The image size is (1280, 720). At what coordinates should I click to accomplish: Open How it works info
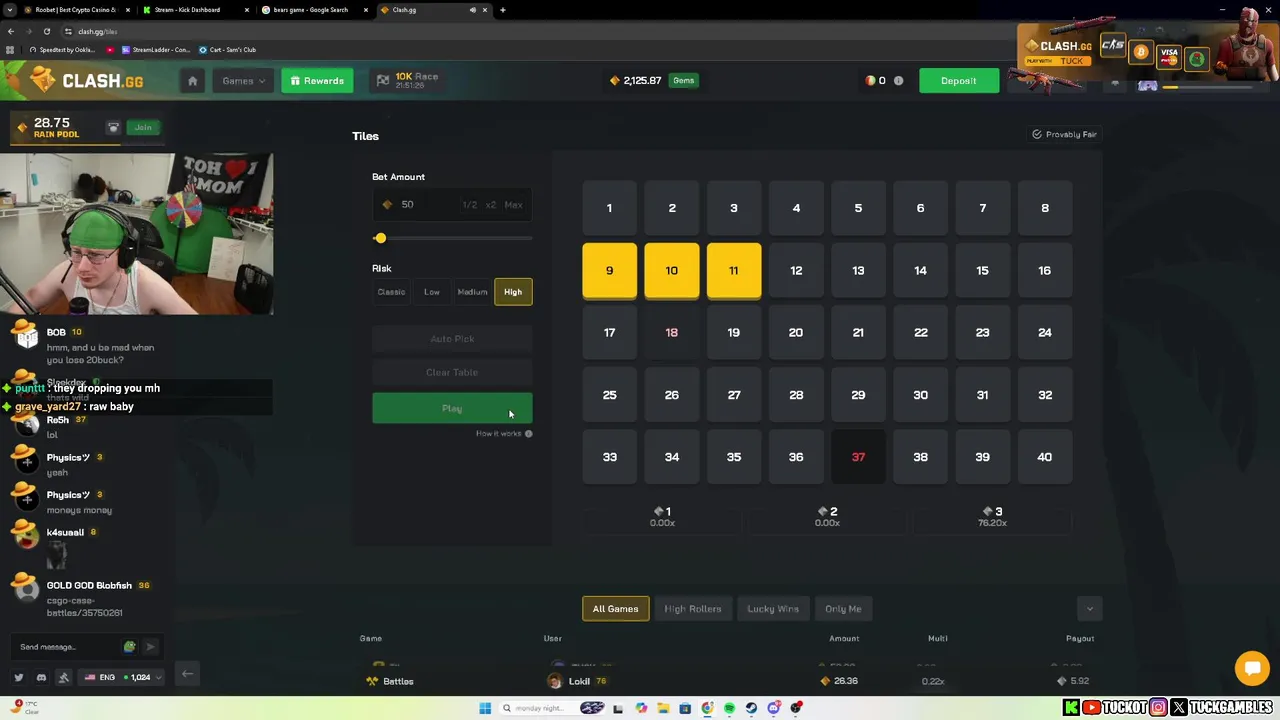tap(504, 434)
